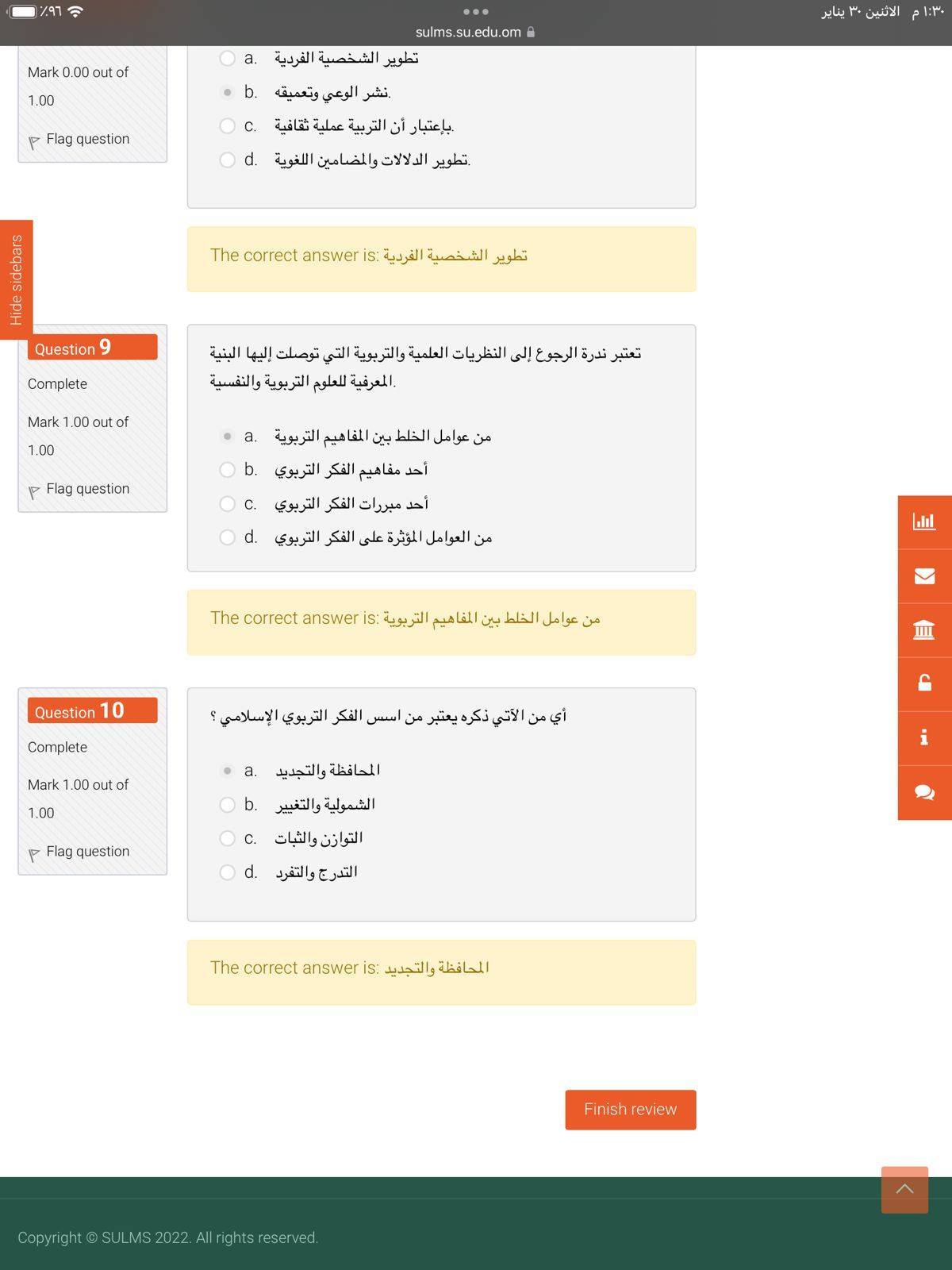Click the unlock padlock icon
The width and height of the screenshot is (952, 1270).
pyautogui.click(x=924, y=683)
